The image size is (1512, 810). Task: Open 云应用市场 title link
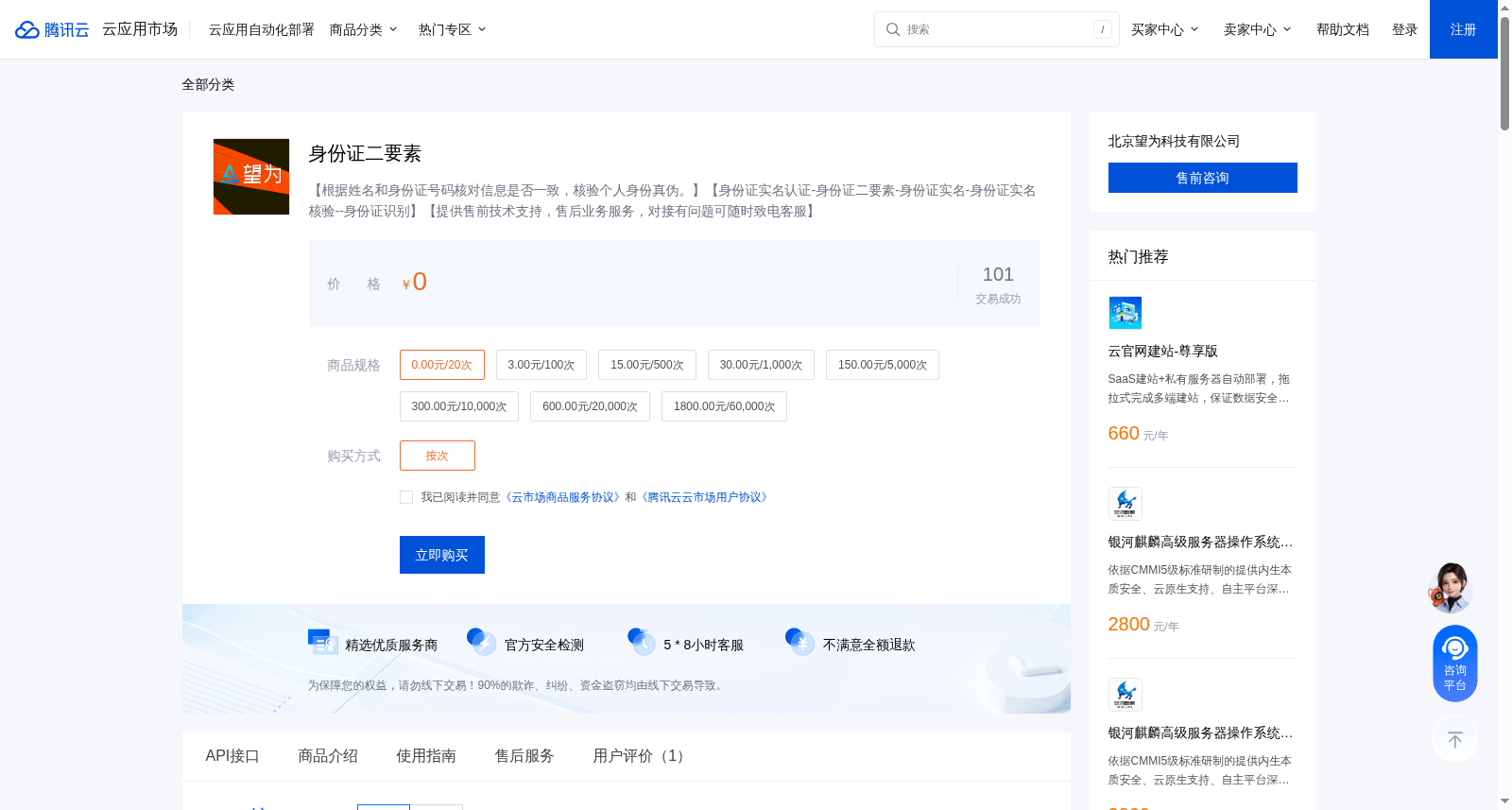click(x=140, y=29)
